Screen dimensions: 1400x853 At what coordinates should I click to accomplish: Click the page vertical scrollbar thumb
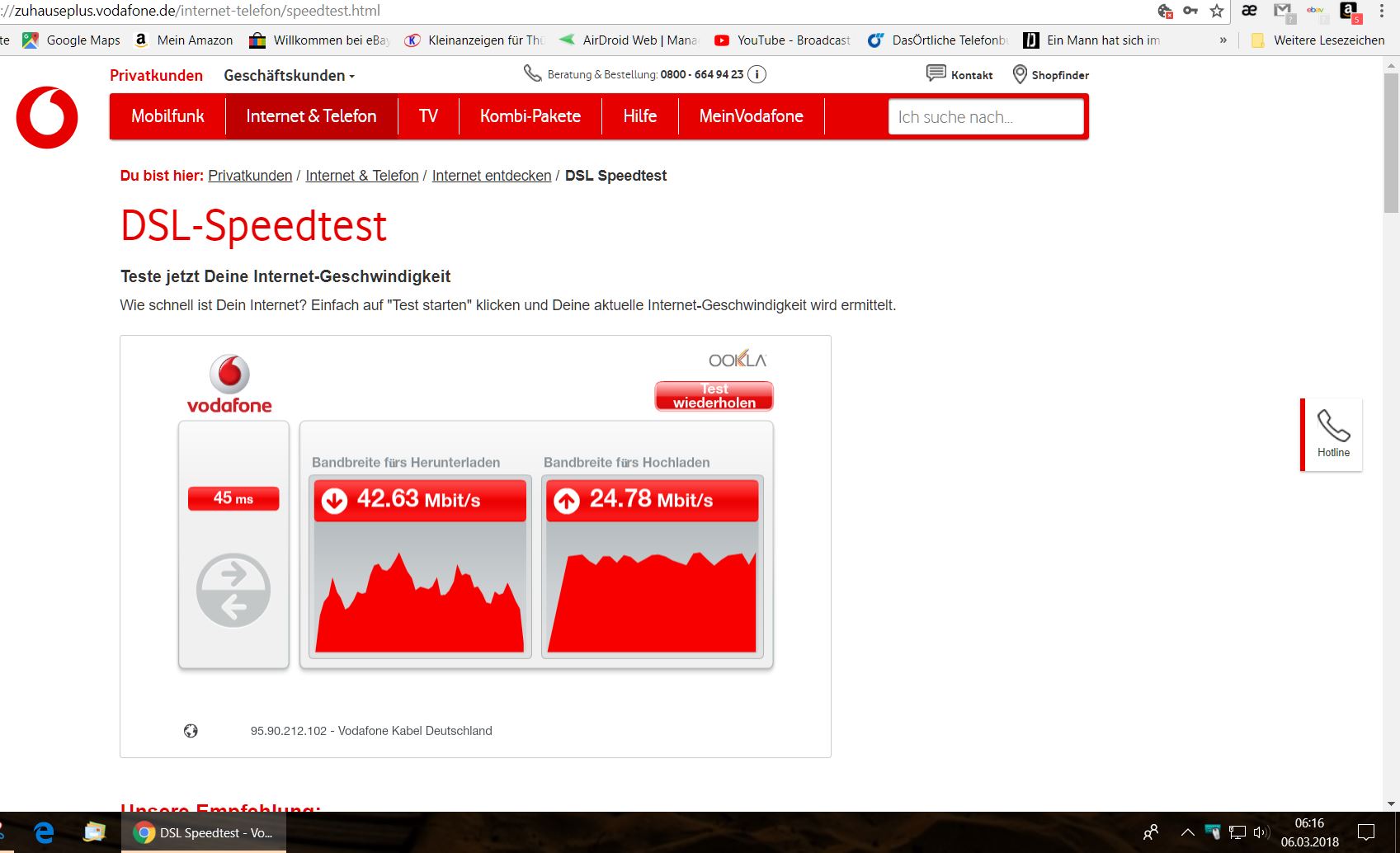pyautogui.click(x=1392, y=144)
